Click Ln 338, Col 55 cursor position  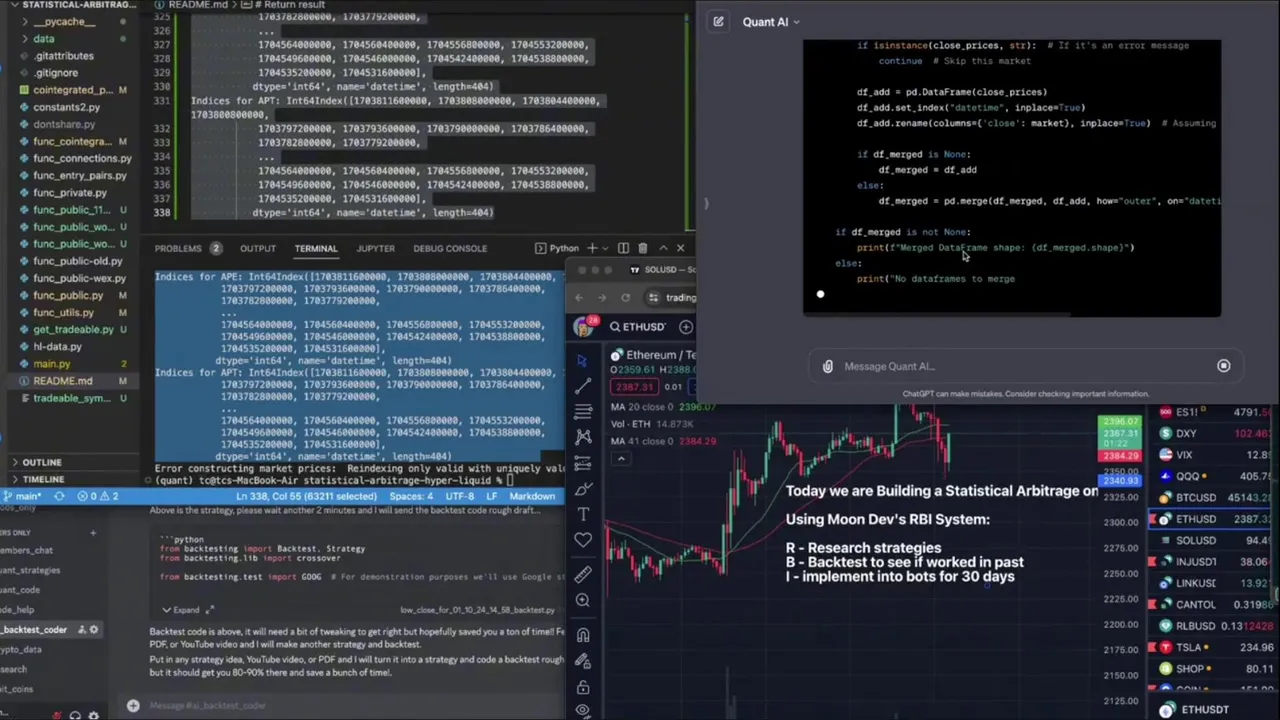[x=305, y=496]
